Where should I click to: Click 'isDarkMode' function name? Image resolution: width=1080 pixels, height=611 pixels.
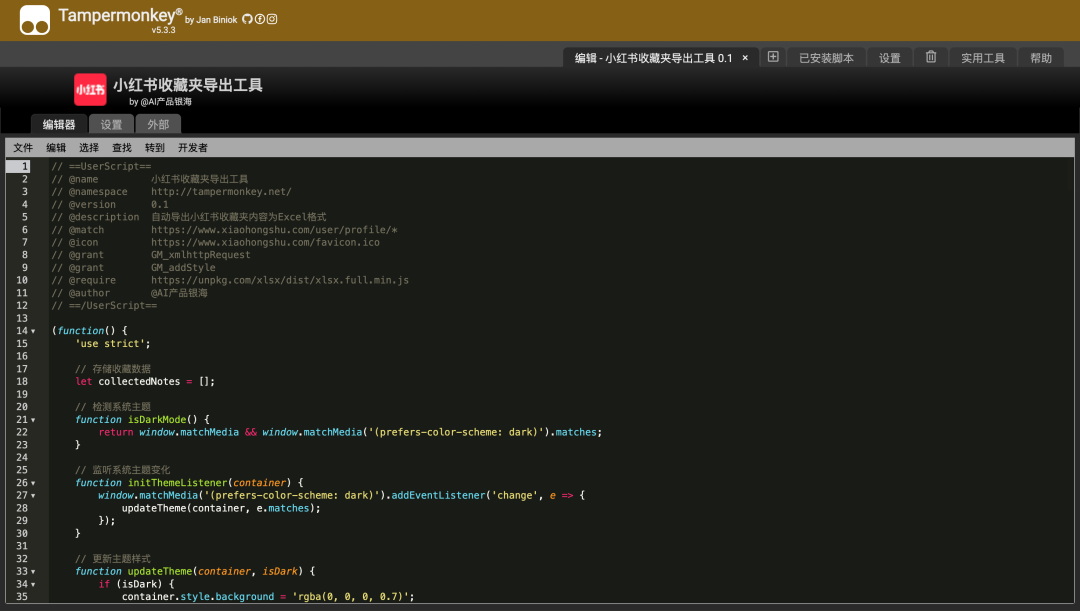point(157,420)
